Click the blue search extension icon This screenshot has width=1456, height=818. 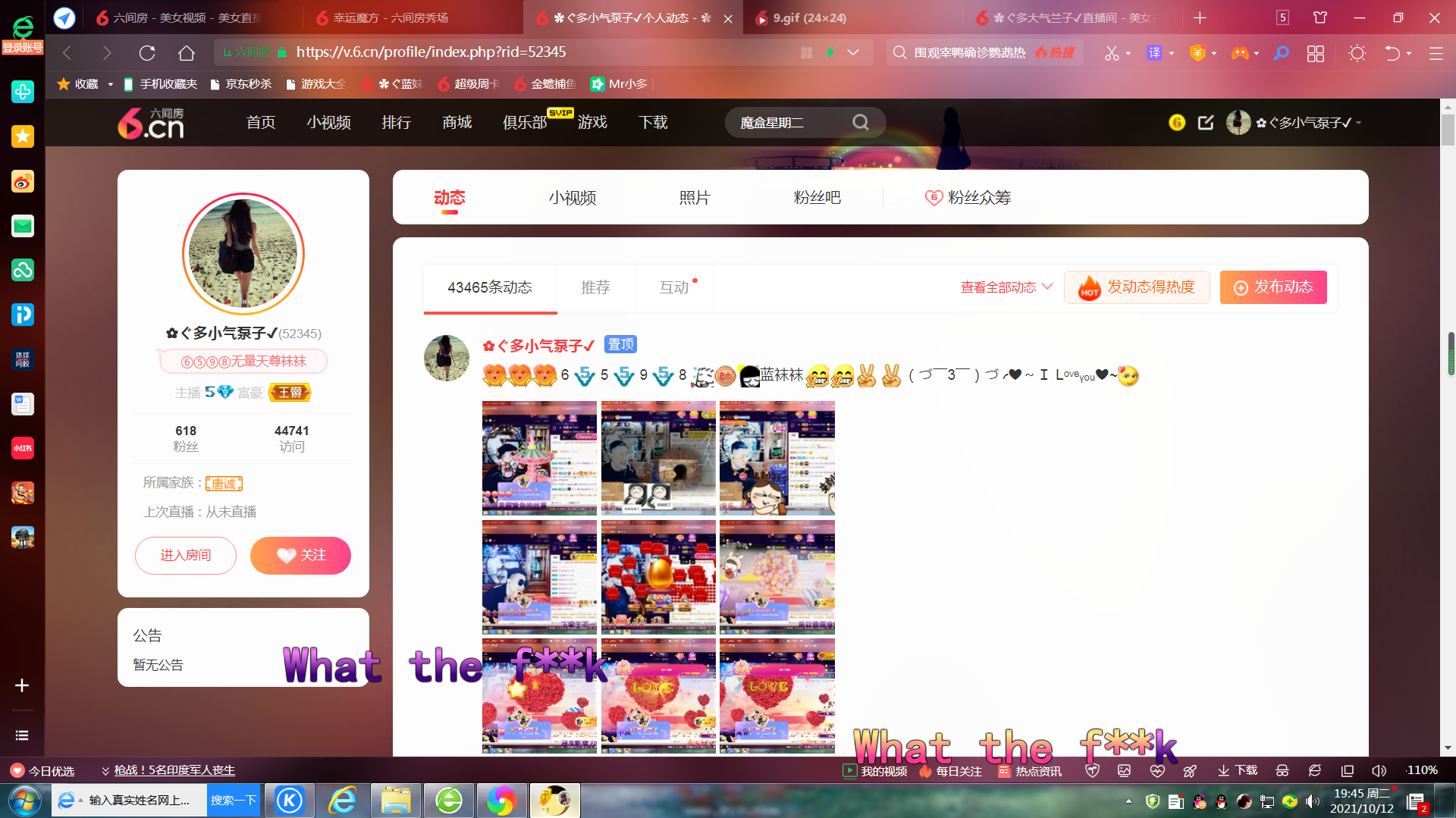tap(1281, 53)
